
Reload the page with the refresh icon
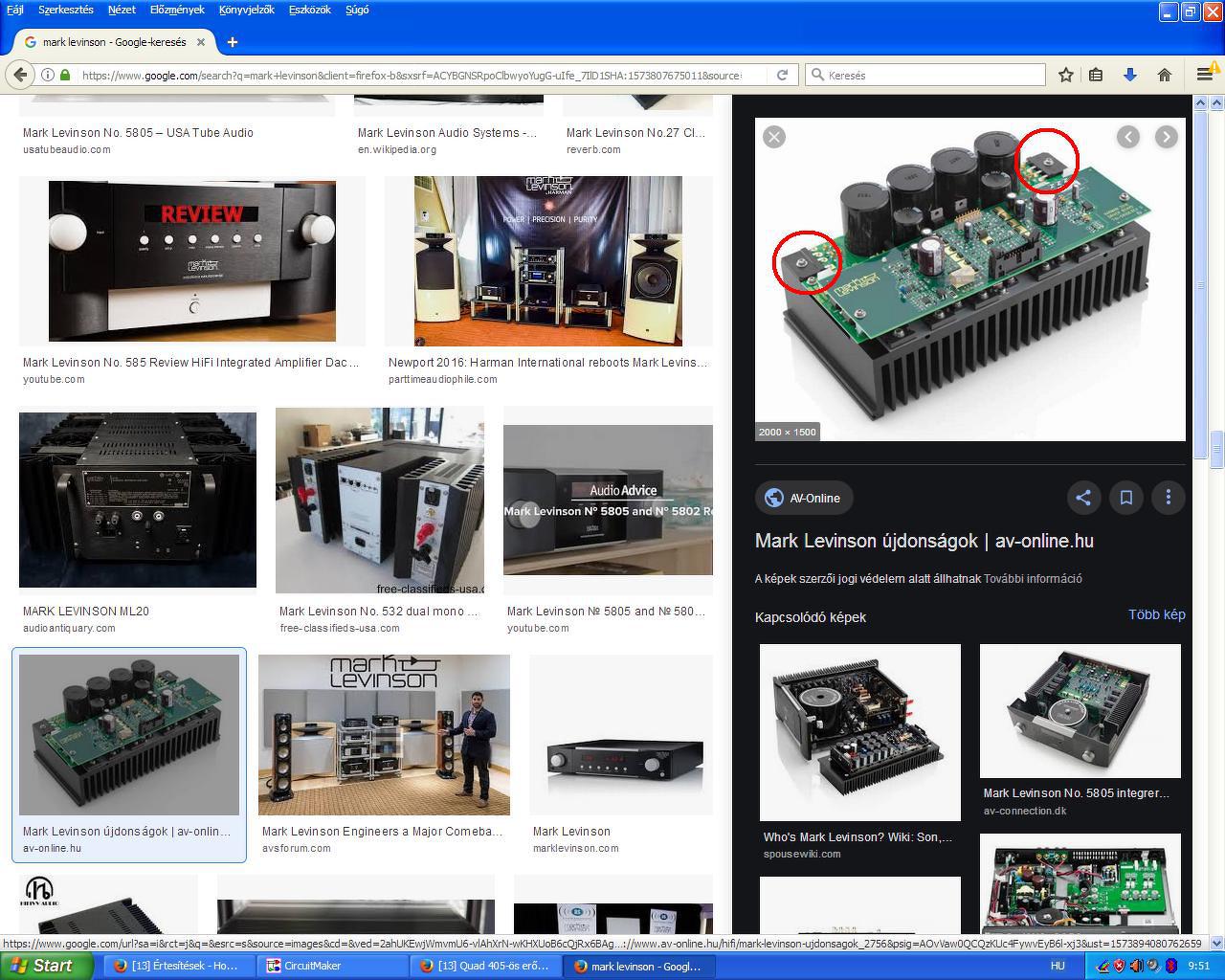[782, 75]
